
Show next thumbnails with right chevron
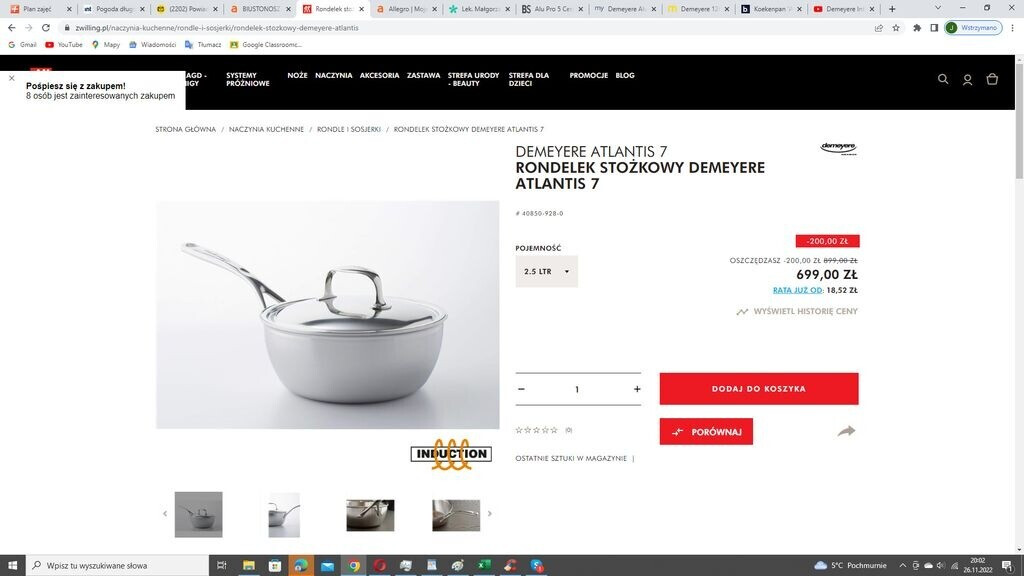[490, 514]
